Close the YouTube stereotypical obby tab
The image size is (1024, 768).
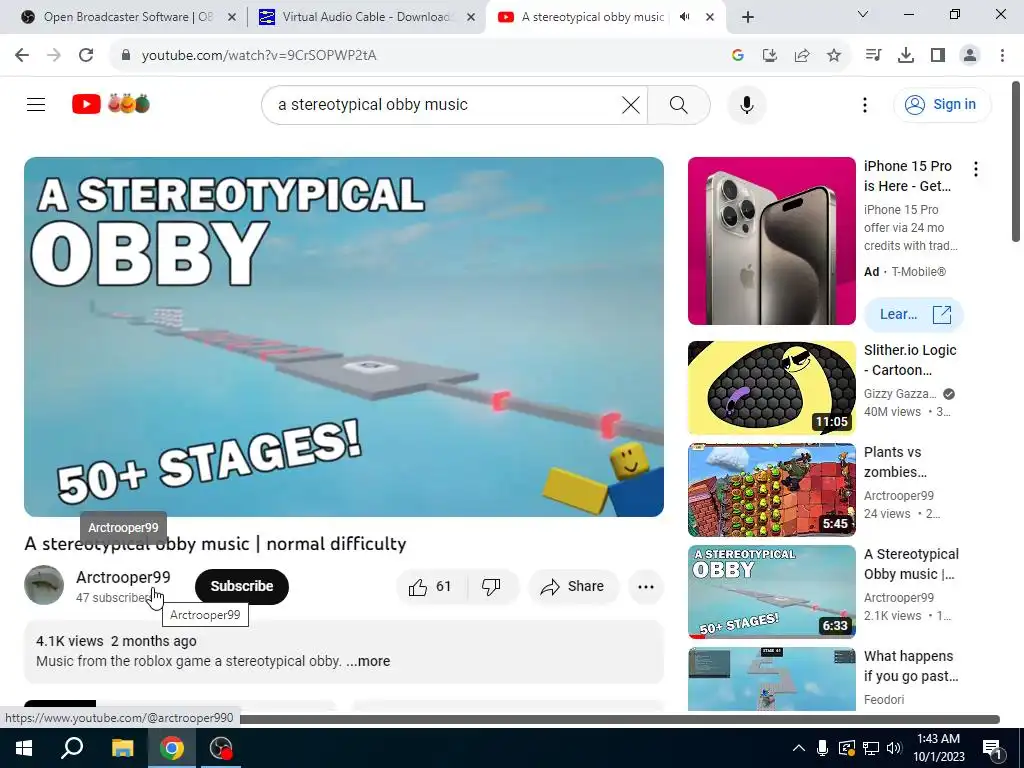click(x=710, y=17)
